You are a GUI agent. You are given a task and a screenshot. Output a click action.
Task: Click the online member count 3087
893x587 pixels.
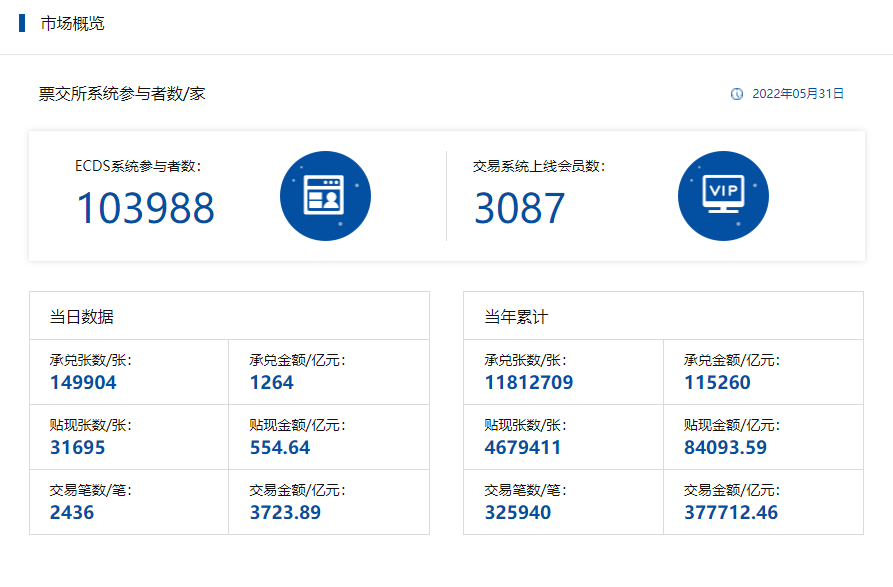tap(519, 208)
